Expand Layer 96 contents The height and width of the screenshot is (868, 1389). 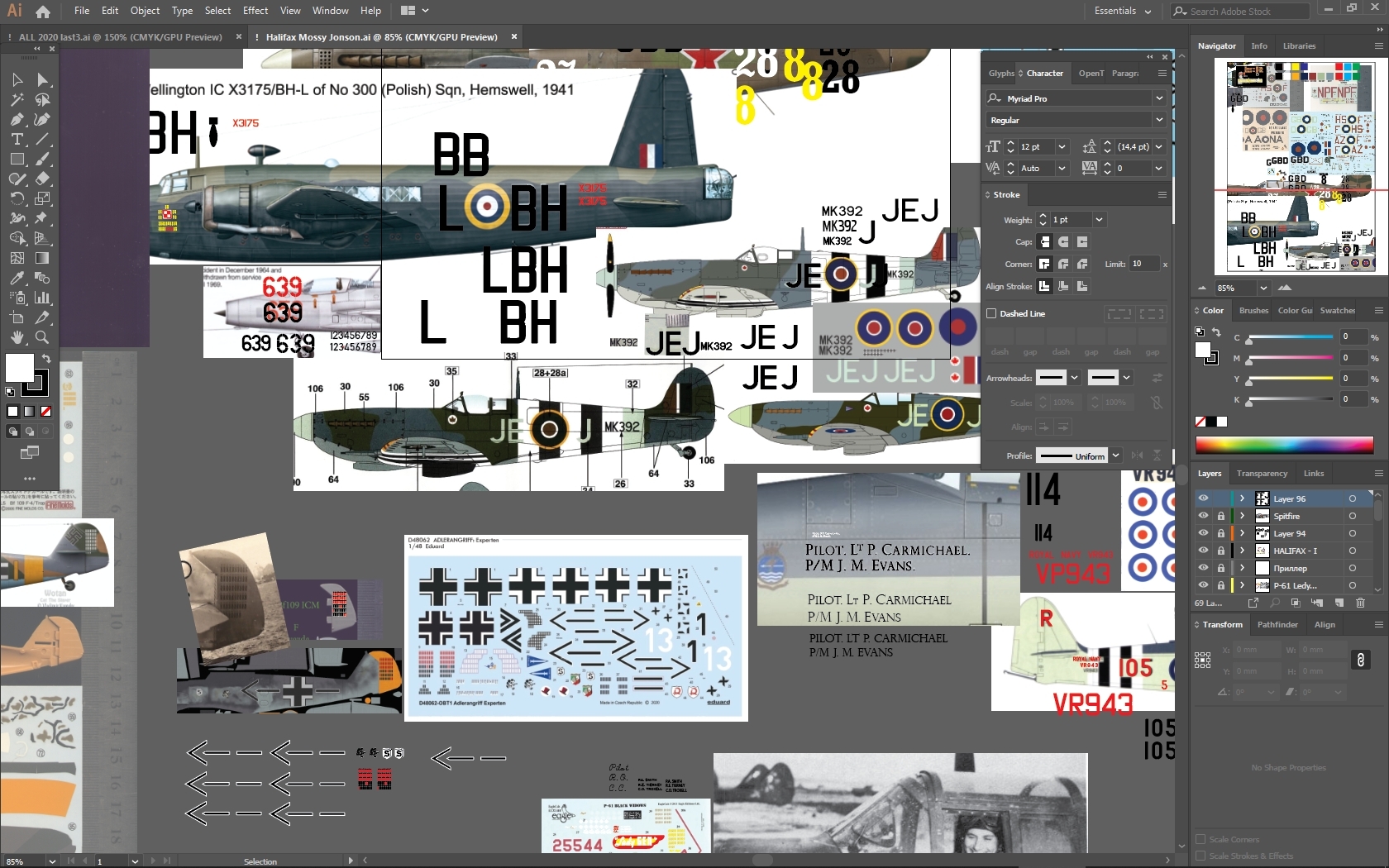(x=1242, y=498)
